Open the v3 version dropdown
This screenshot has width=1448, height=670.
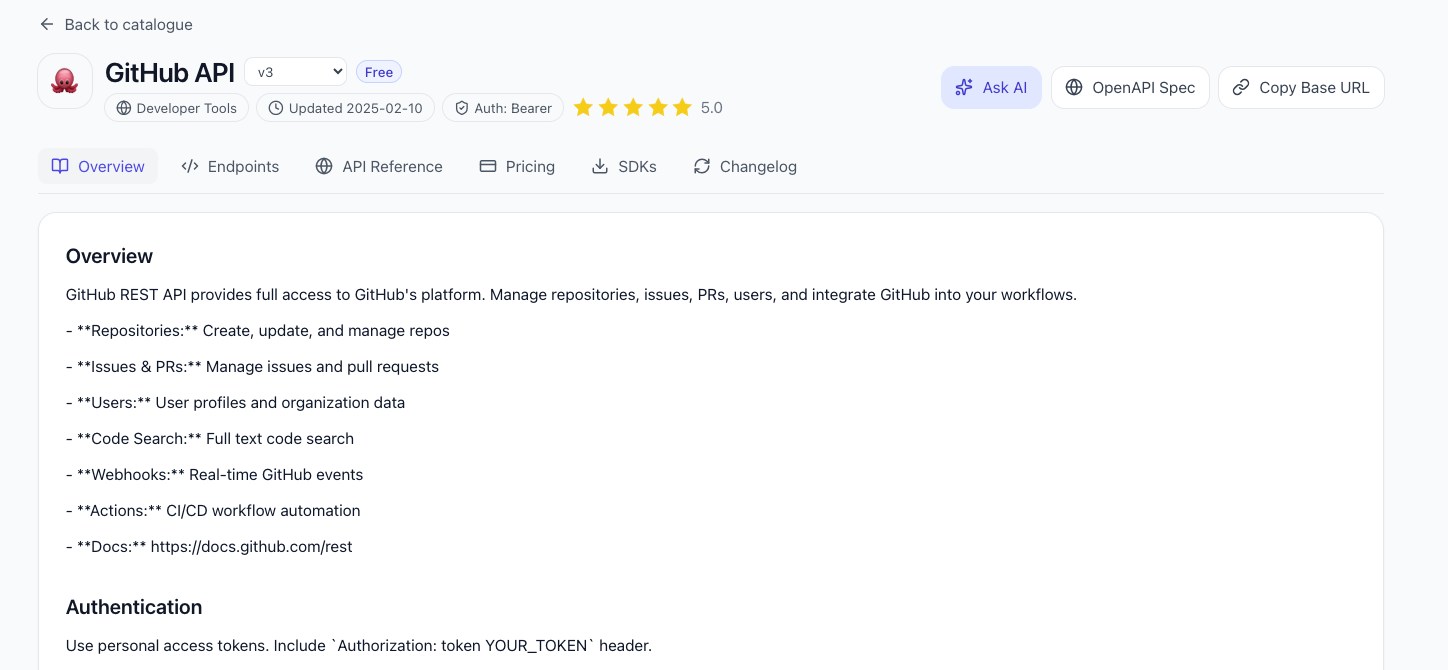(x=295, y=71)
